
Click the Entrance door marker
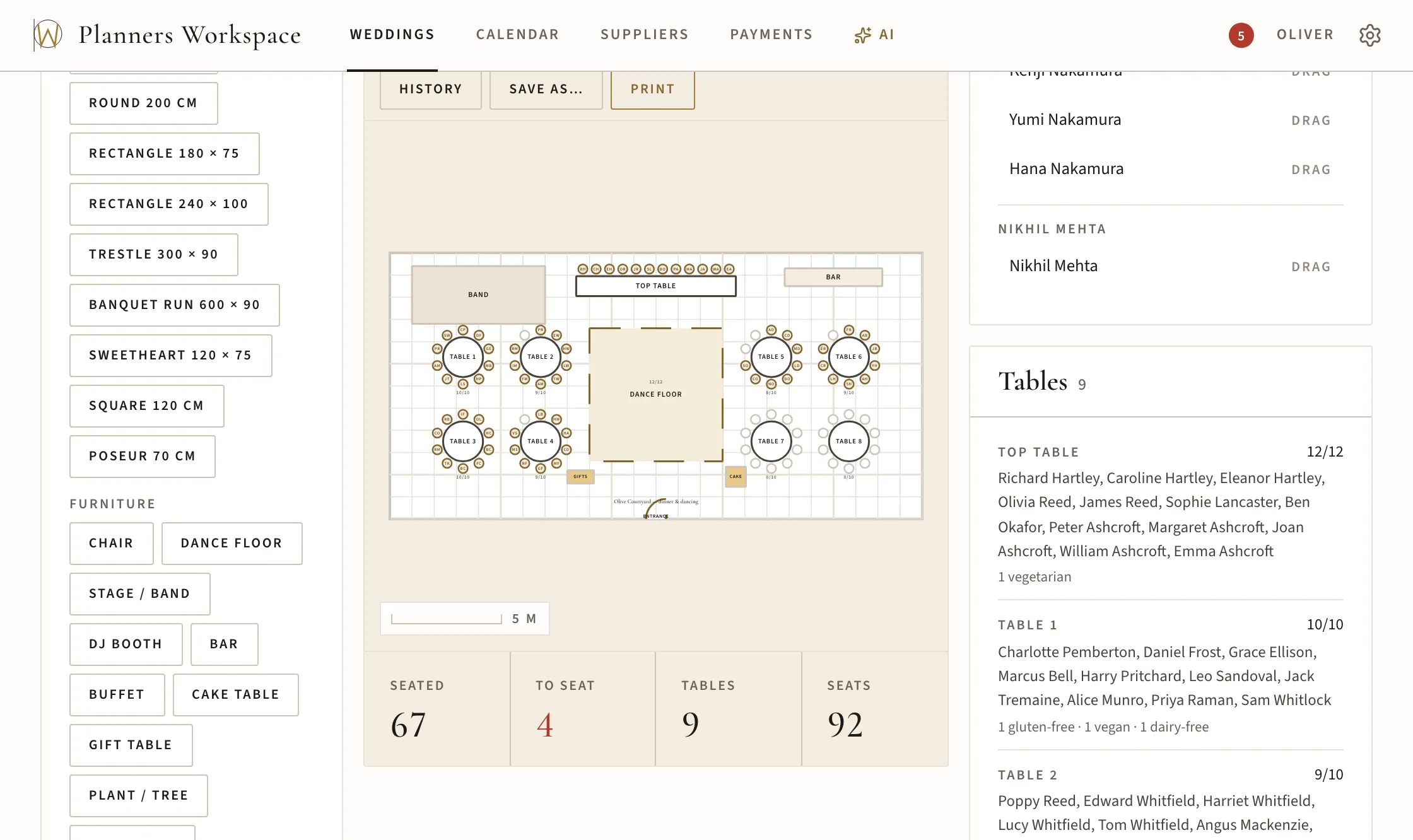(656, 509)
